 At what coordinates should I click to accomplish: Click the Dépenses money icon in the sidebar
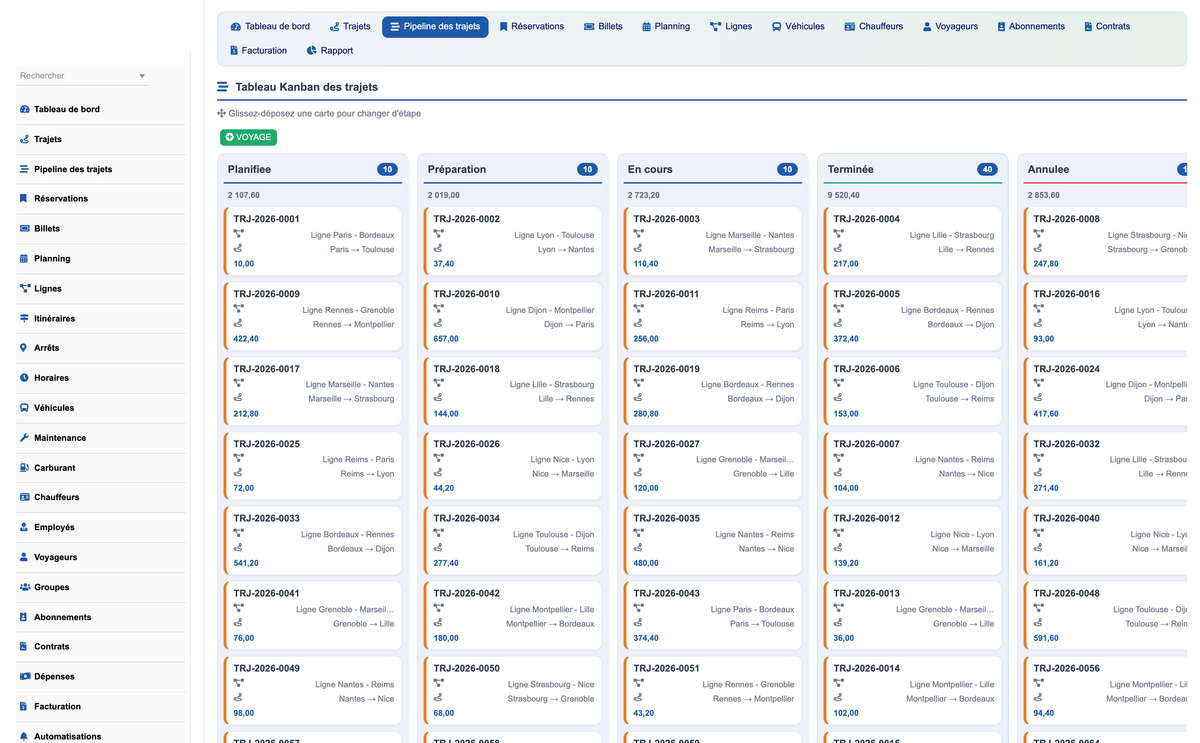24,676
